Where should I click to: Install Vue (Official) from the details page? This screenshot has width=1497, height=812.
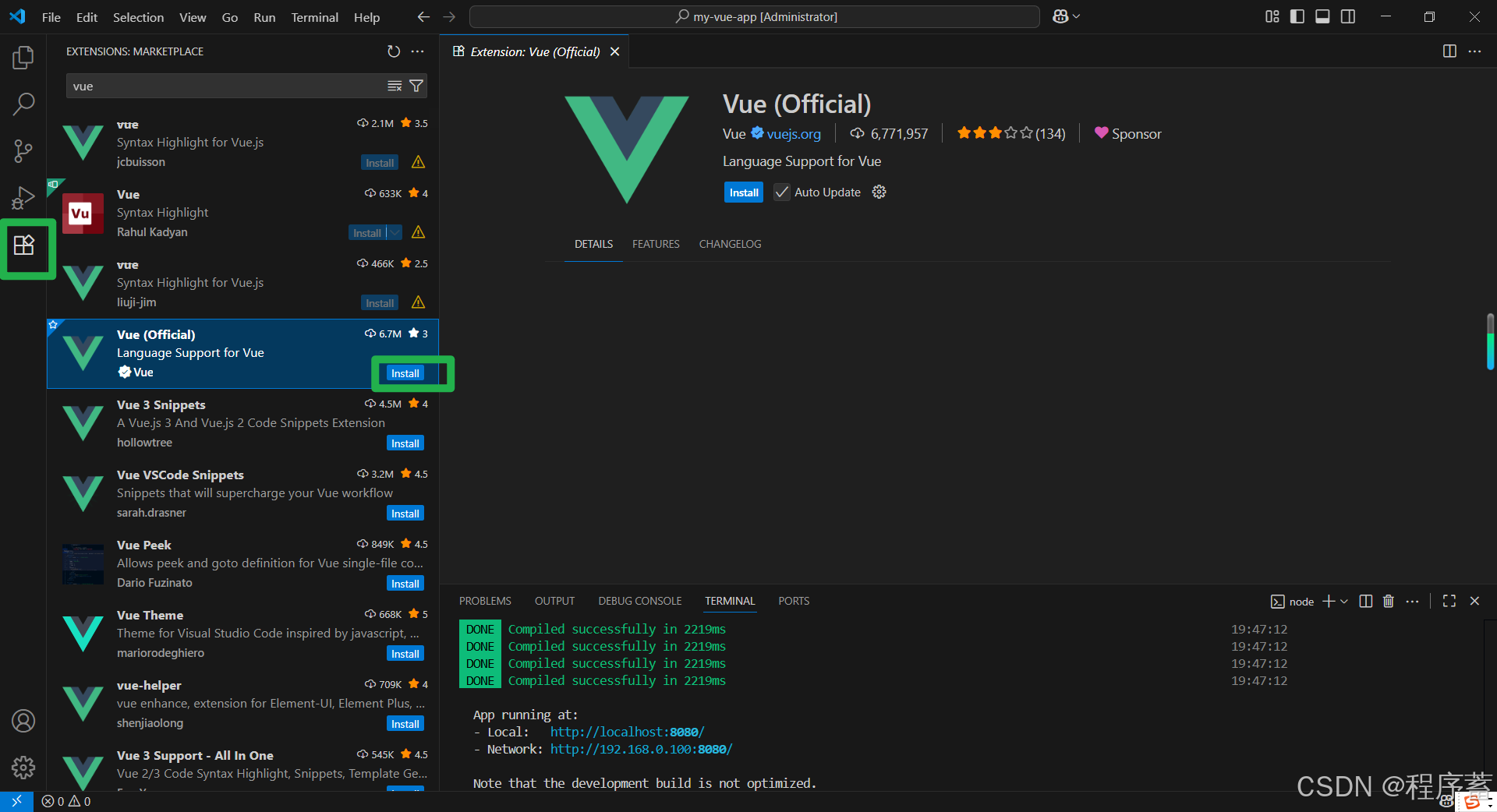coord(744,192)
